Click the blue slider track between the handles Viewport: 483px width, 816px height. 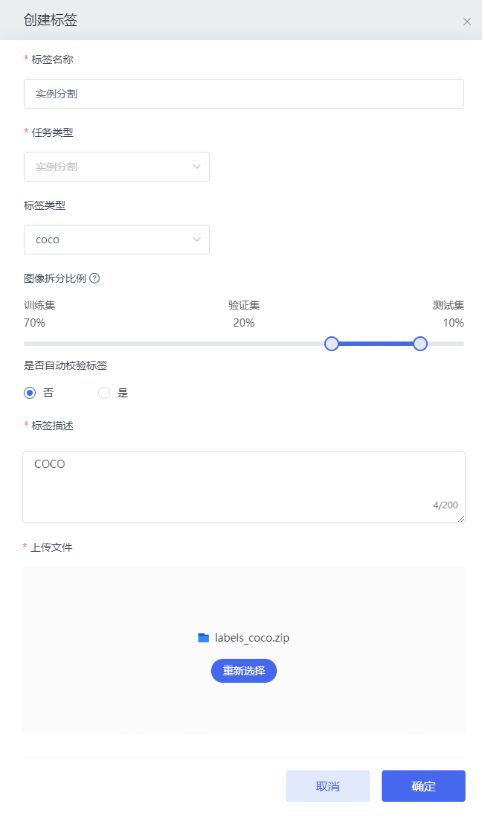pos(376,343)
